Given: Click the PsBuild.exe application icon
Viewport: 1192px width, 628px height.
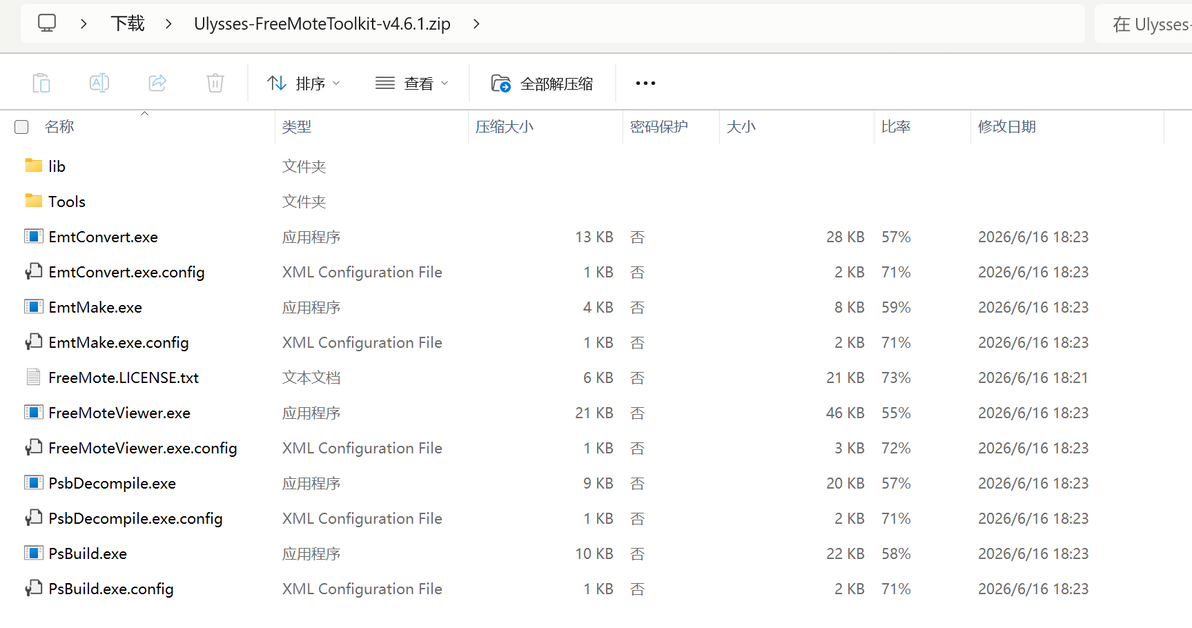Looking at the screenshot, I should tap(33, 553).
